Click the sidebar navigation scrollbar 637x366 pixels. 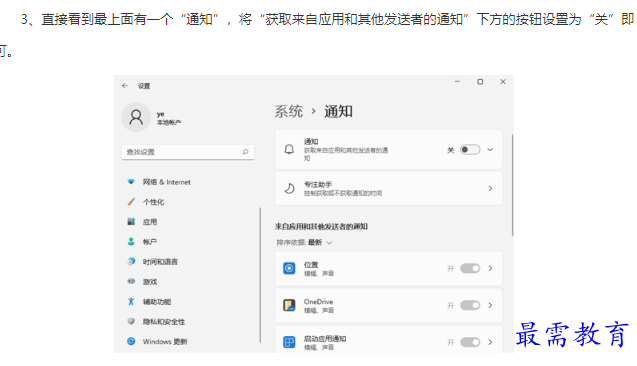coord(260,275)
